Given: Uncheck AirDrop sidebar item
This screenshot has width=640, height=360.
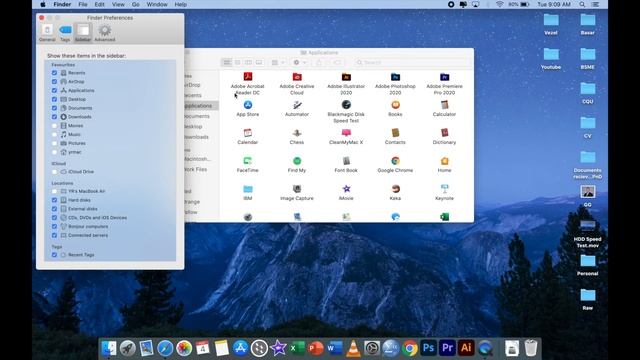Looking at the screenshot, I should [54, 82].
